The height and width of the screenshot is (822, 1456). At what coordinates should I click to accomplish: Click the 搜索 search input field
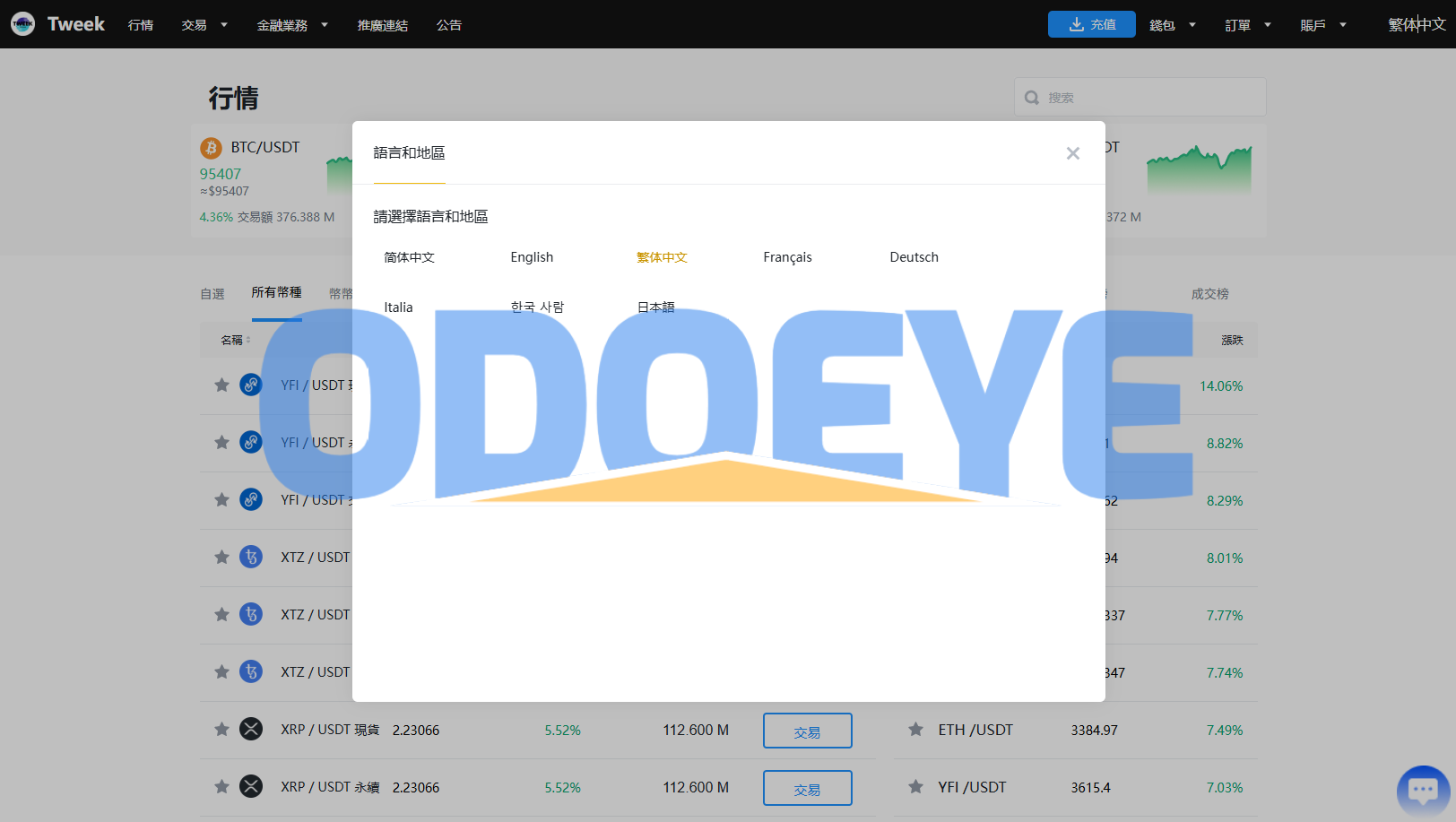[1150, 98]
